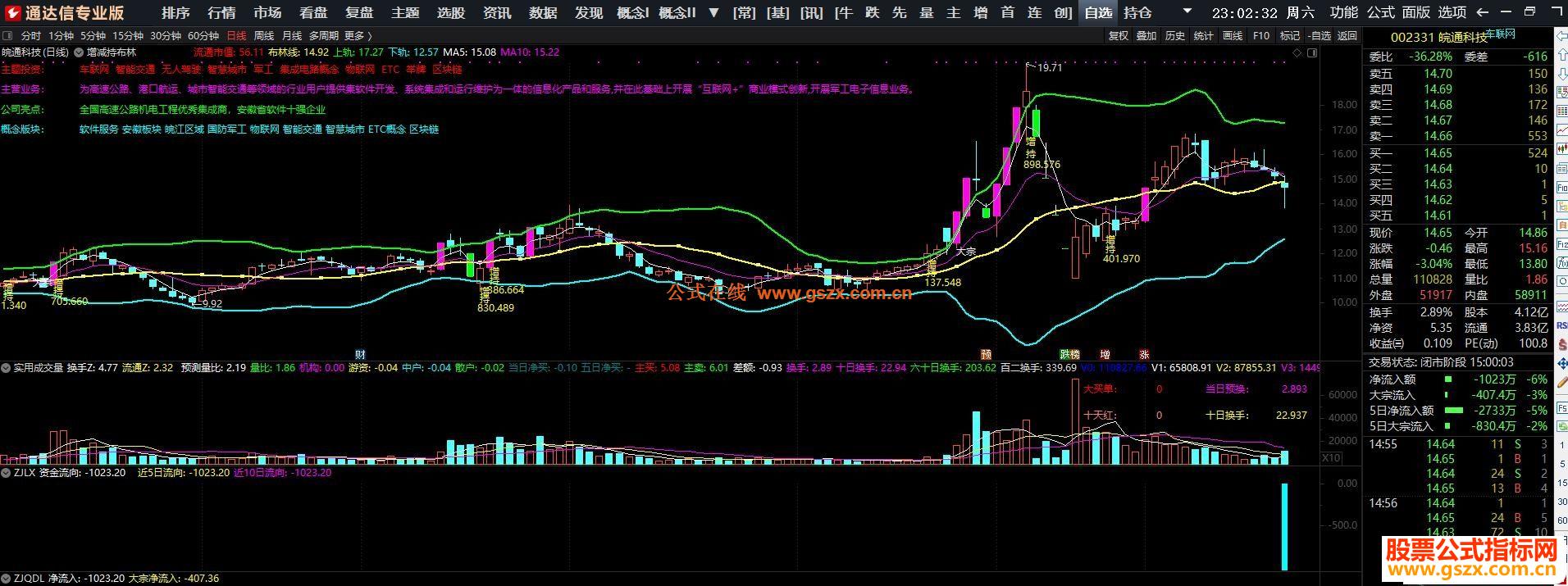
Task: Click the 净流入额 -1023万 row
Action: point(1458,379)
